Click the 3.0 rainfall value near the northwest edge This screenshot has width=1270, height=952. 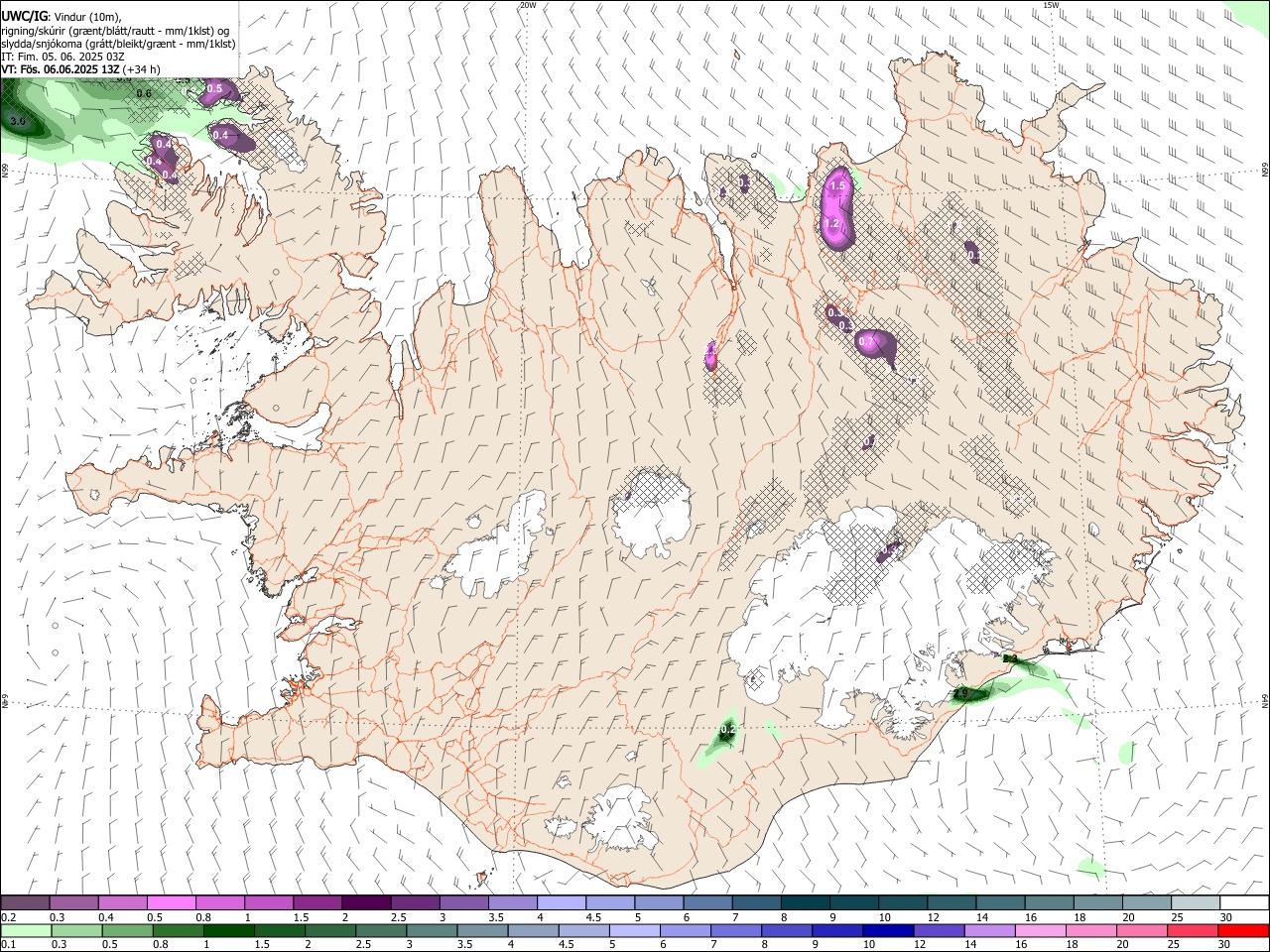17,122
